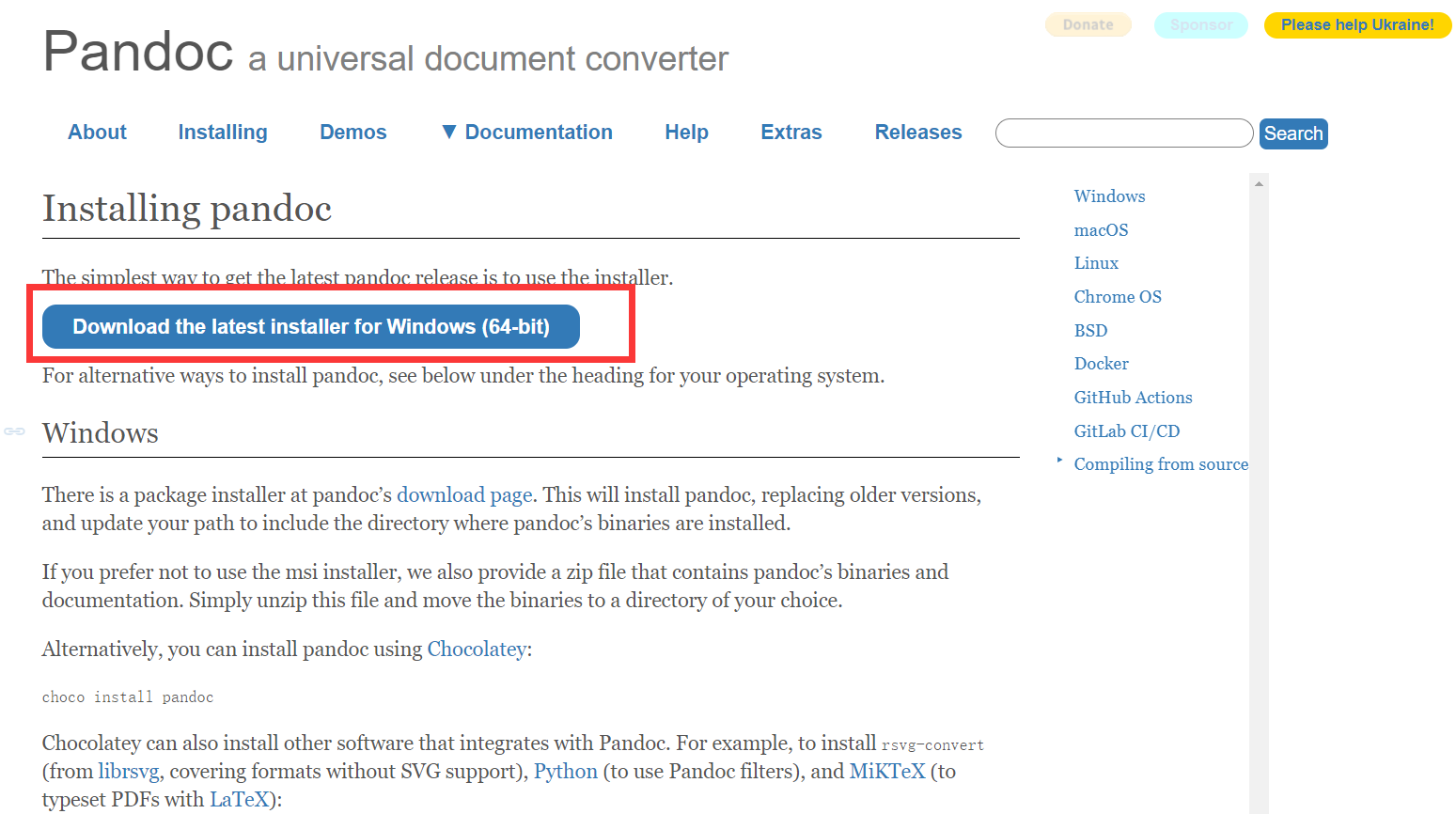This screenshot has width=1456, height=814.
Task: Download the latest installer for Windows
Action: tap(311, 327)
